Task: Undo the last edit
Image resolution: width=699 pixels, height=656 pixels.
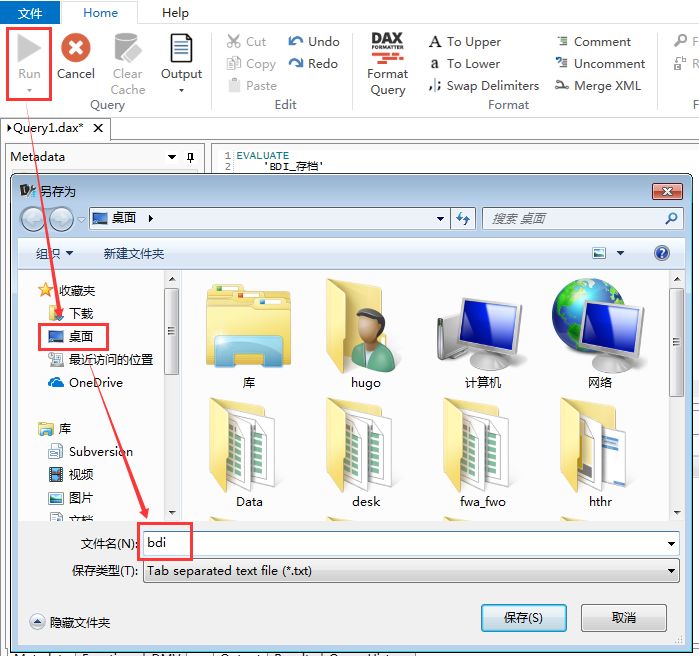Action: (x=314, y=41)
